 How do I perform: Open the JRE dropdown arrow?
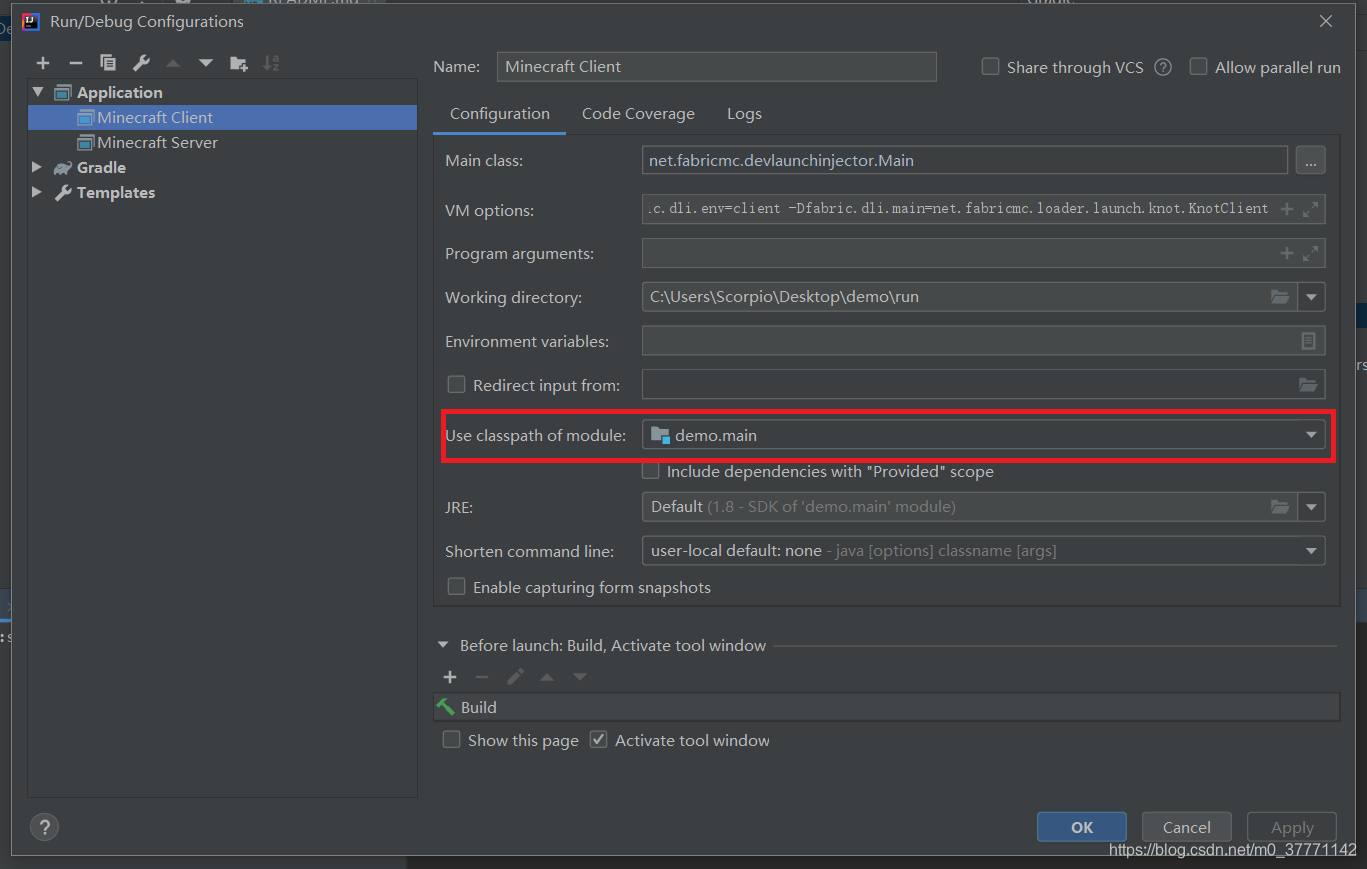click(1311, 507)
